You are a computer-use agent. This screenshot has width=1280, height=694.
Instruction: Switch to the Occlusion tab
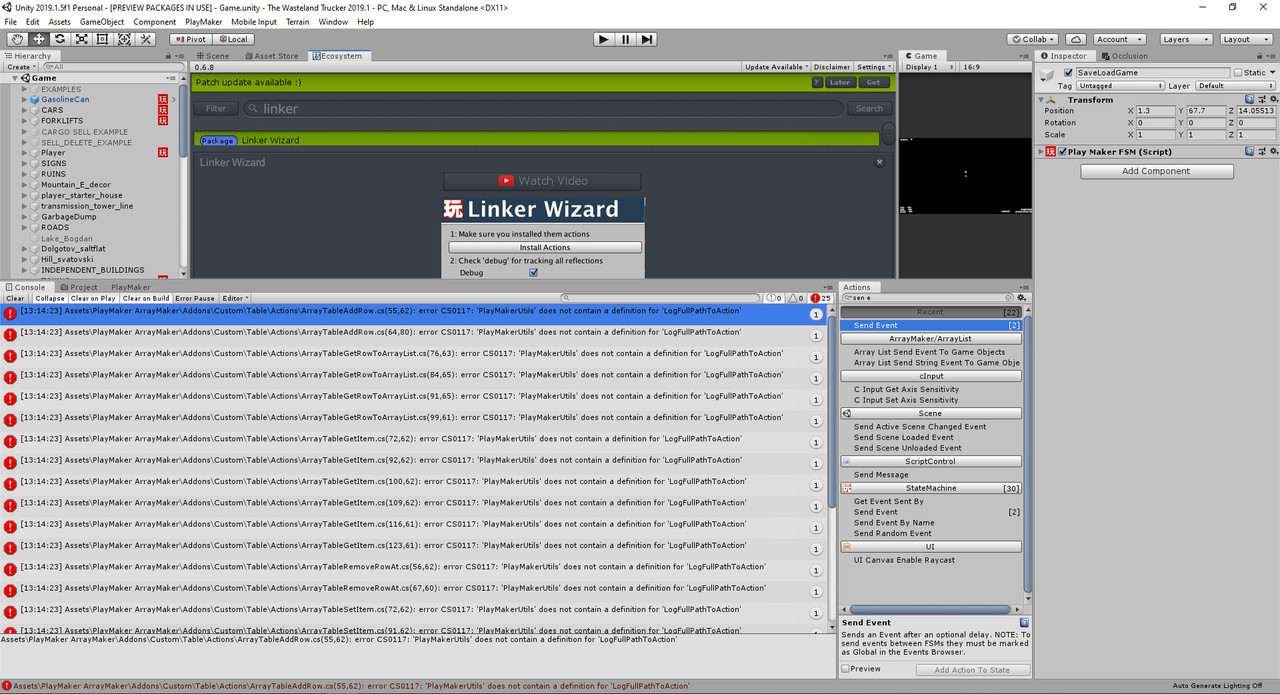pos(1125,56)
